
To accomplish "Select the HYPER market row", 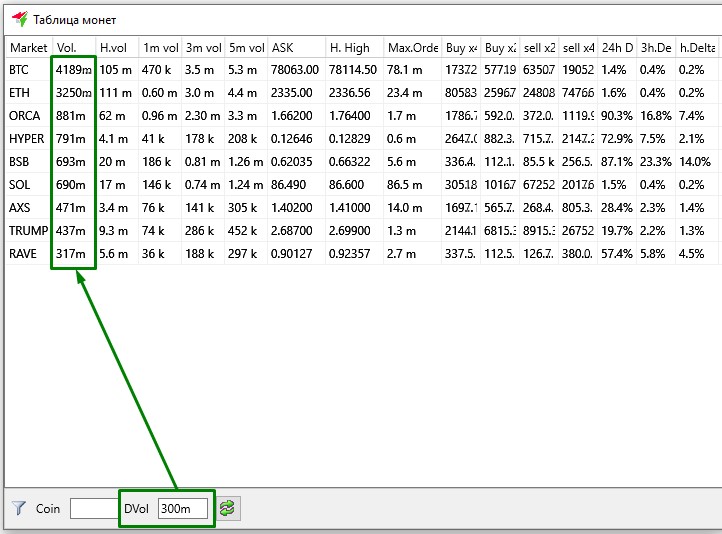I will 27,139.
